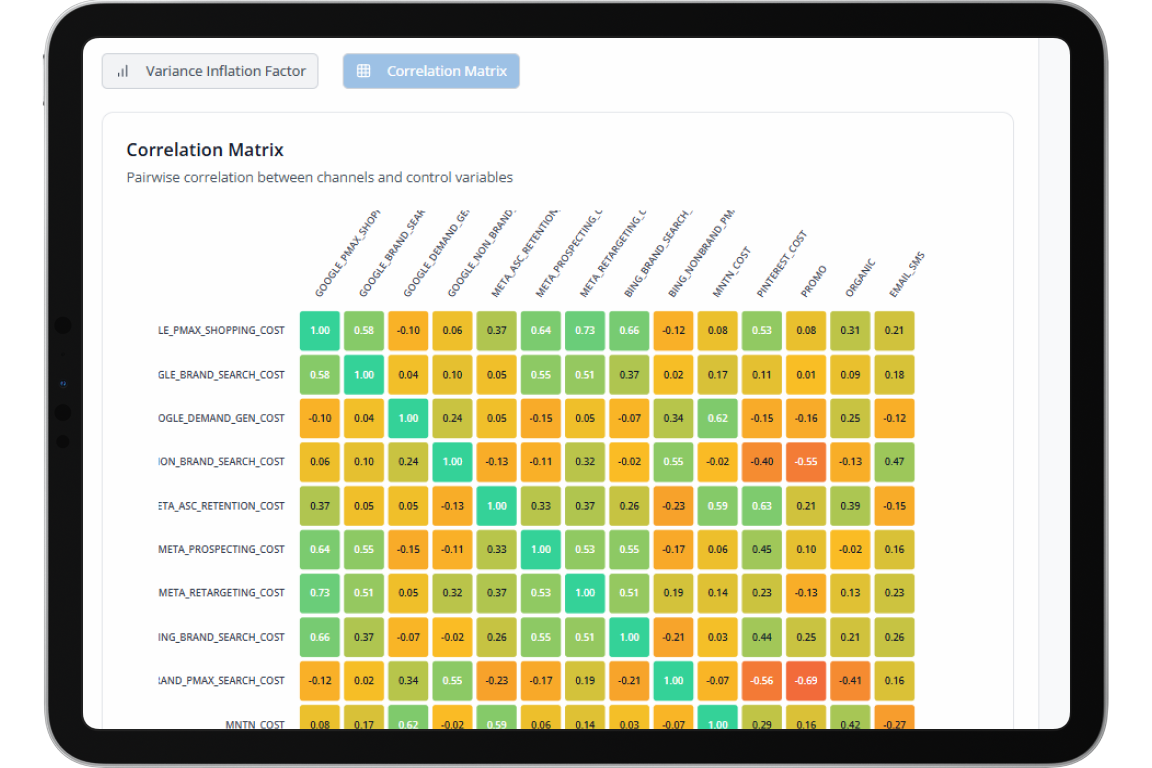
Task: Click 0.34 in the AND_PMAX_SEARCH_COST row
Action: coord(408,681)
